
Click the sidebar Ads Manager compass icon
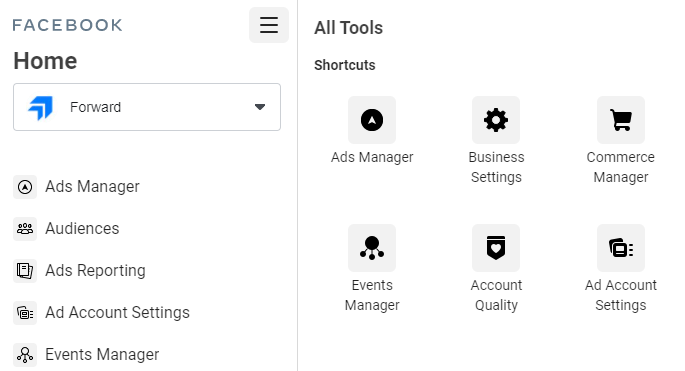point(25,187)
